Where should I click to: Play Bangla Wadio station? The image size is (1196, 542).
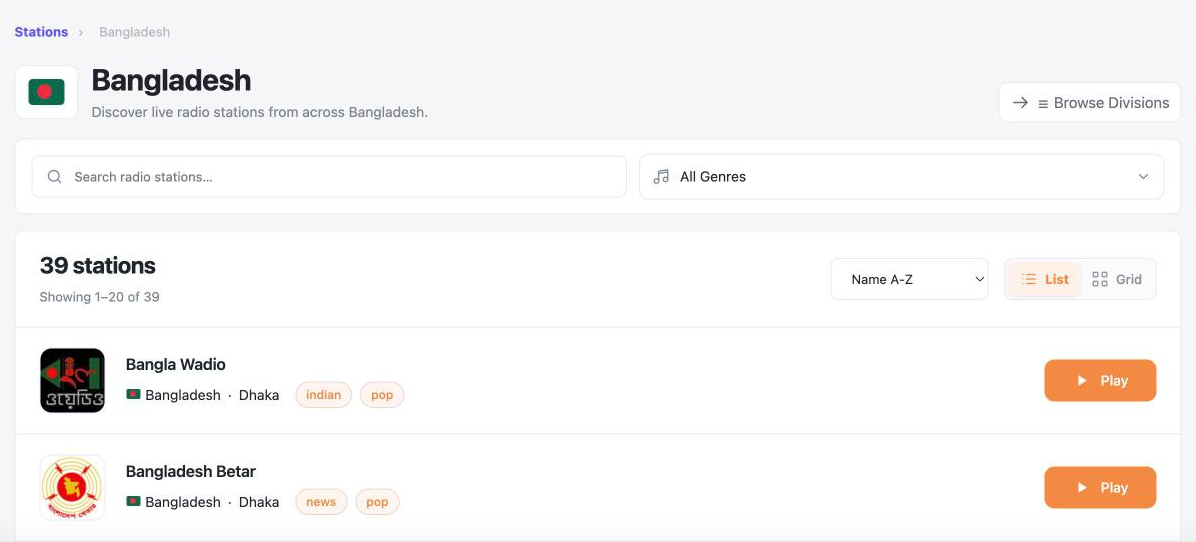pyautogui.click(x=1100, y=380)
